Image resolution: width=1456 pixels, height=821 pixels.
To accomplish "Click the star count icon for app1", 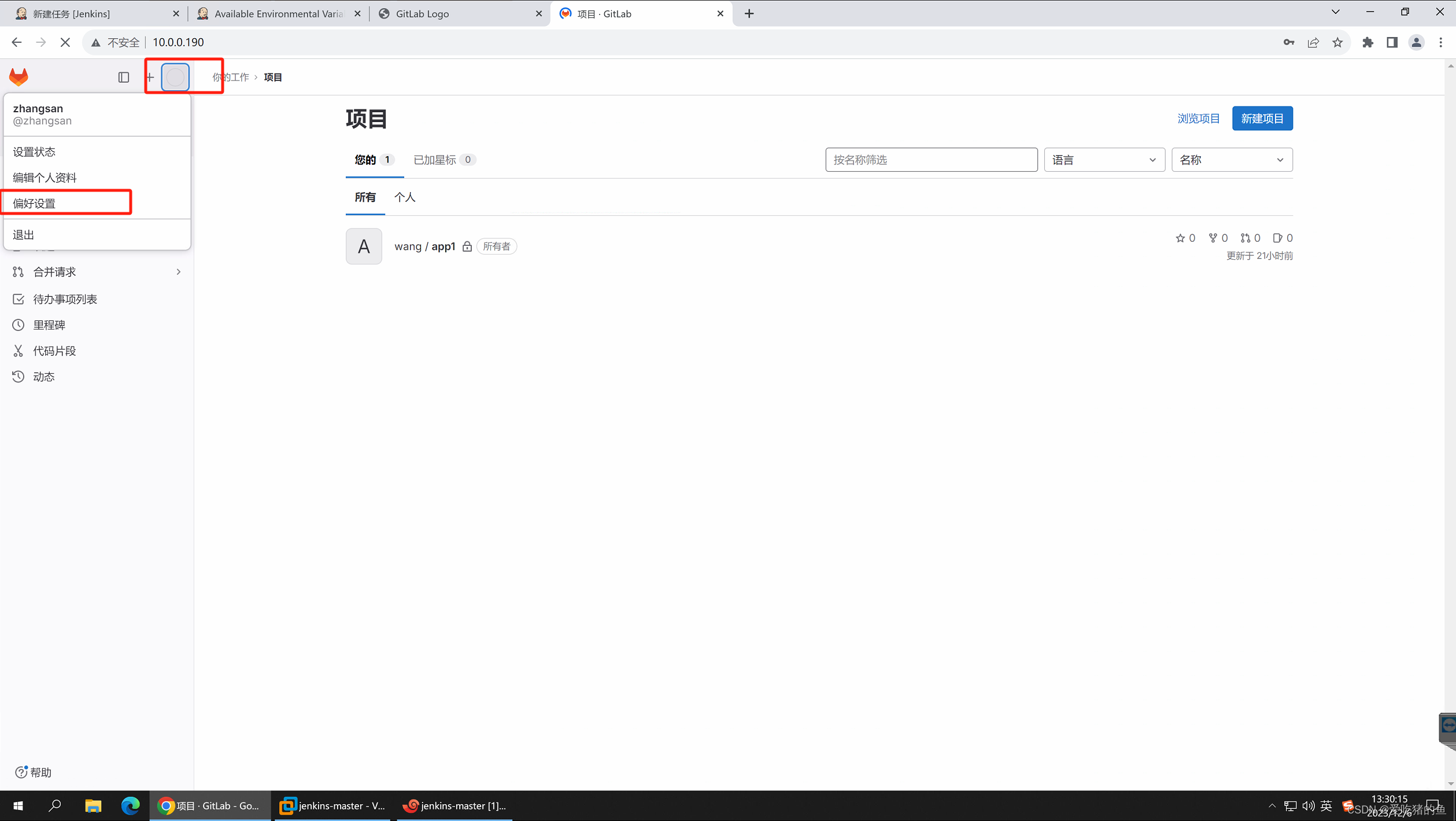I will pyautogui.click(x=1180, y=238).
